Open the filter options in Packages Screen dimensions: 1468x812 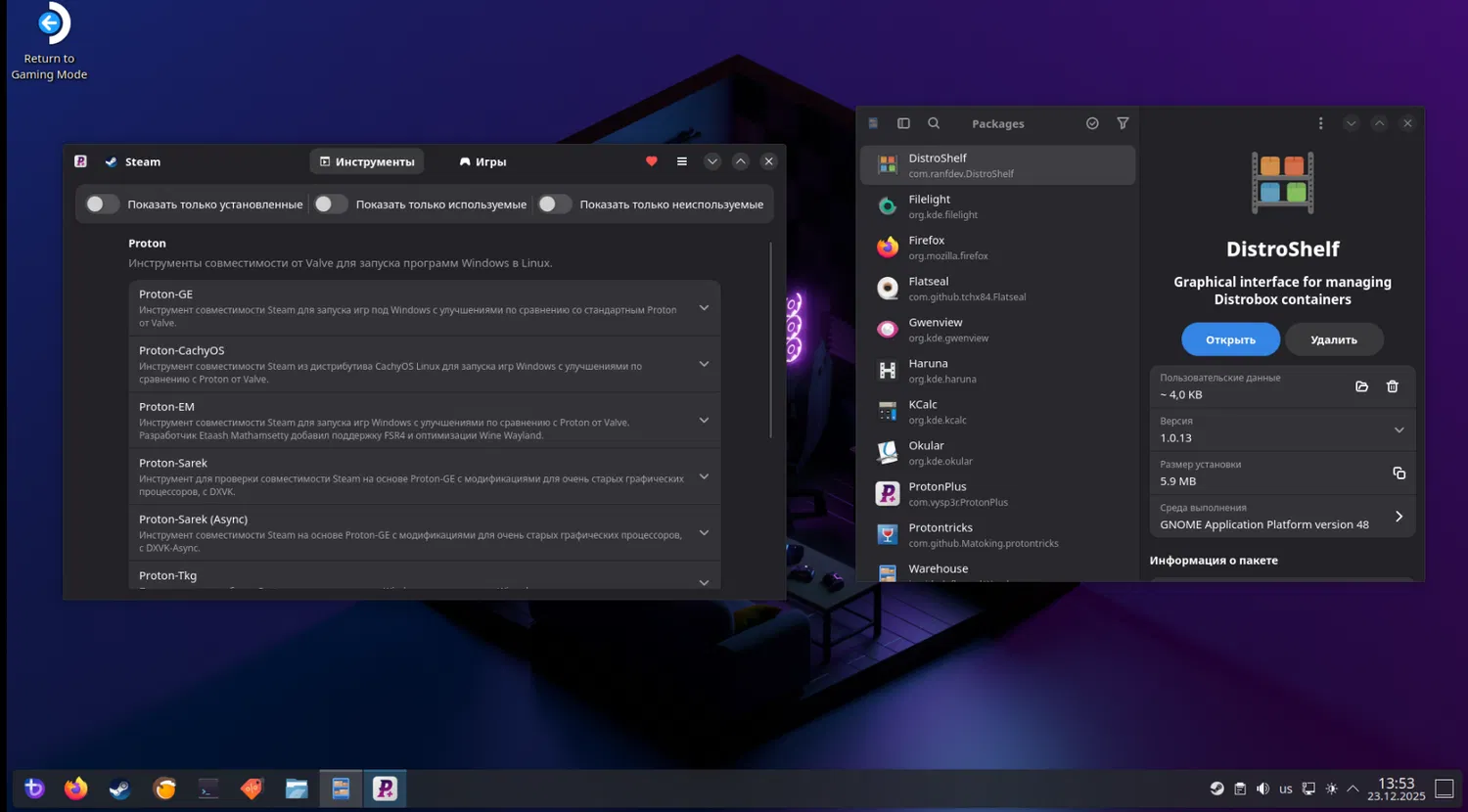(1123, 123)
